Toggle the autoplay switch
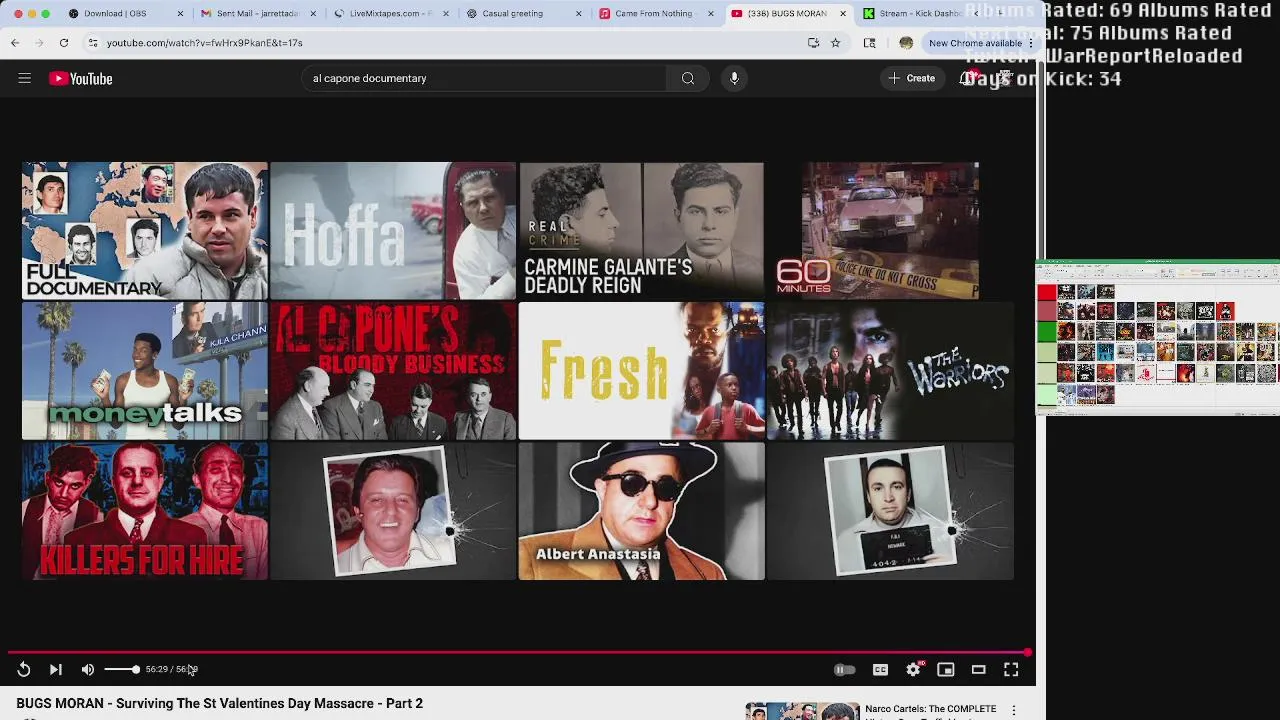The image size is (1280, 720). coord(845,670)
